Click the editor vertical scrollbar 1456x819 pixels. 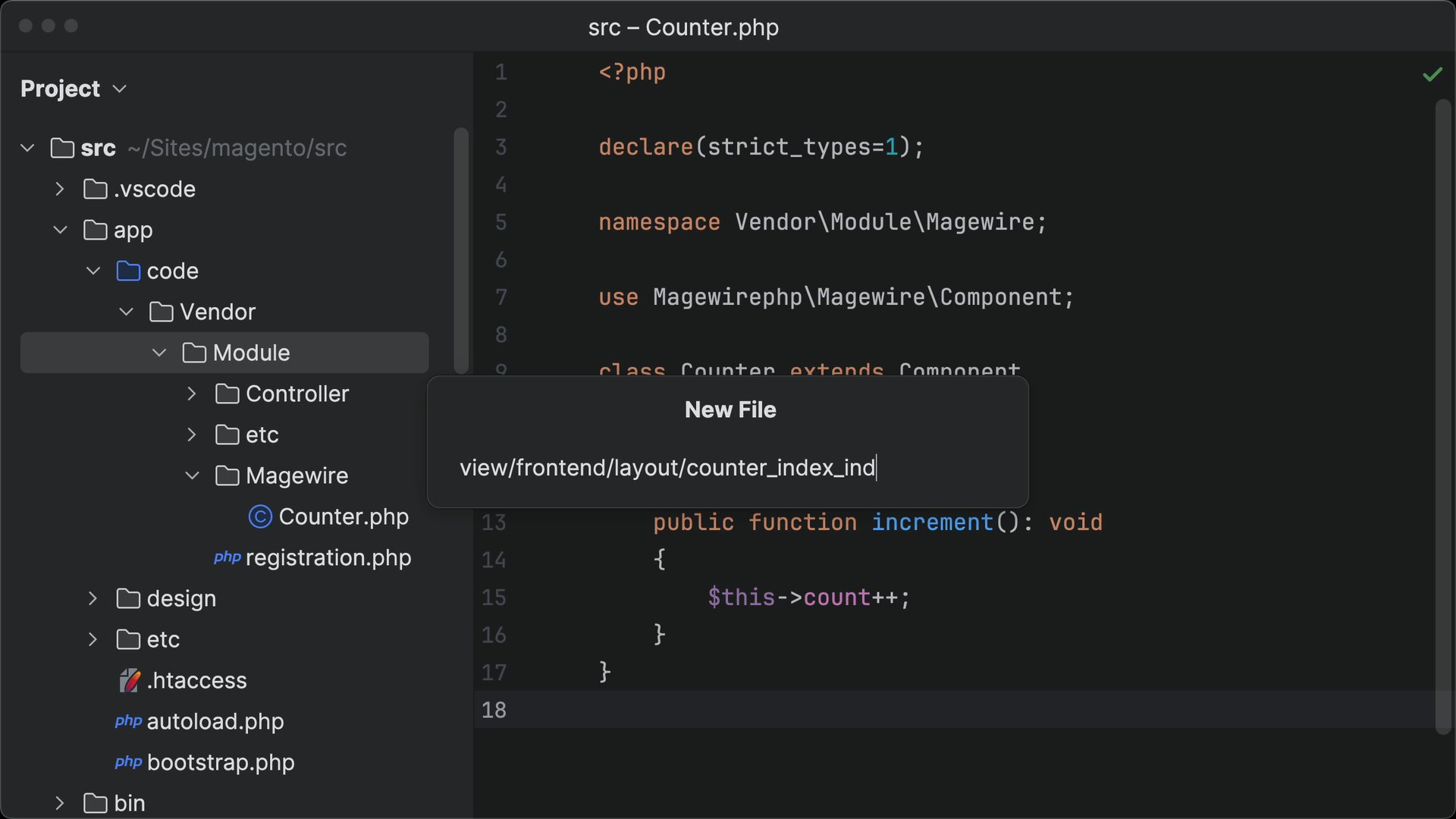tap(1442, 417)
